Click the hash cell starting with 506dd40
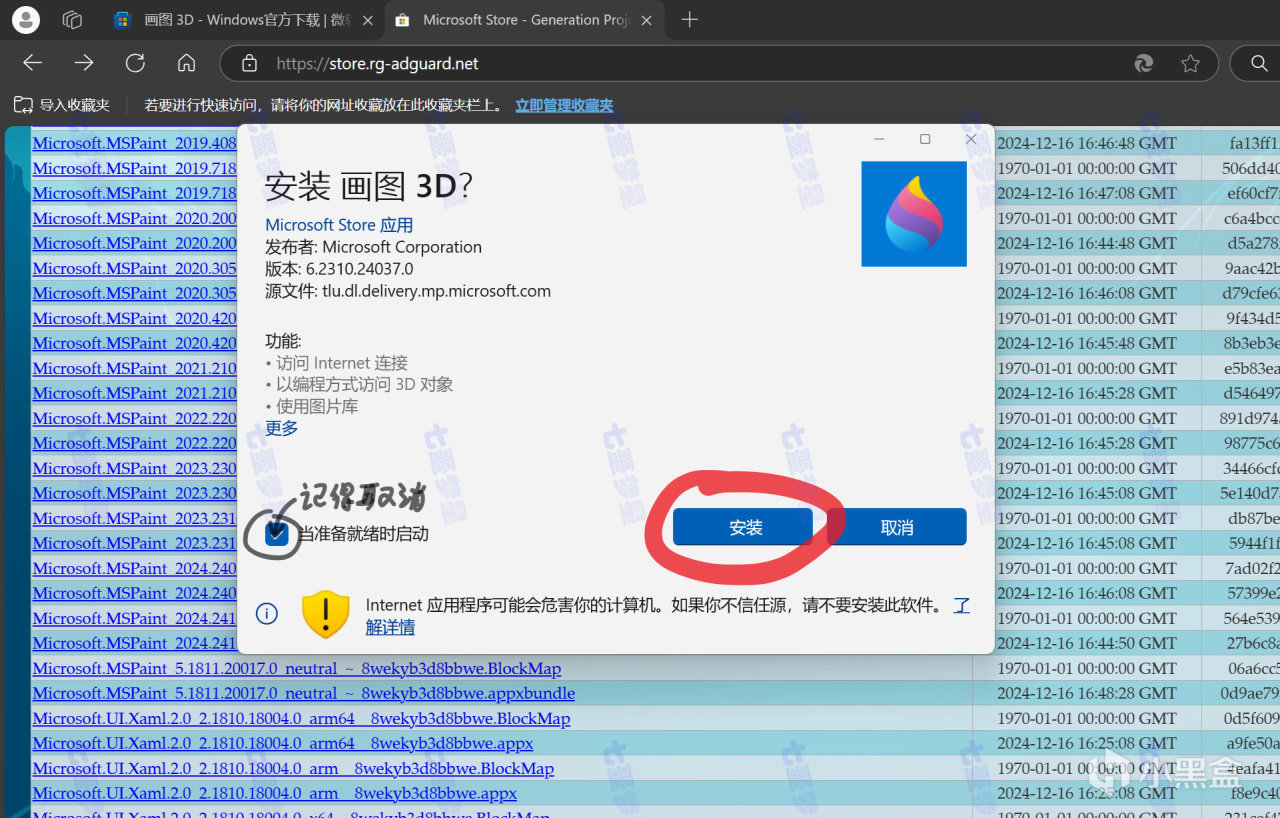 pyautogui.click(x=1251, y=168)
